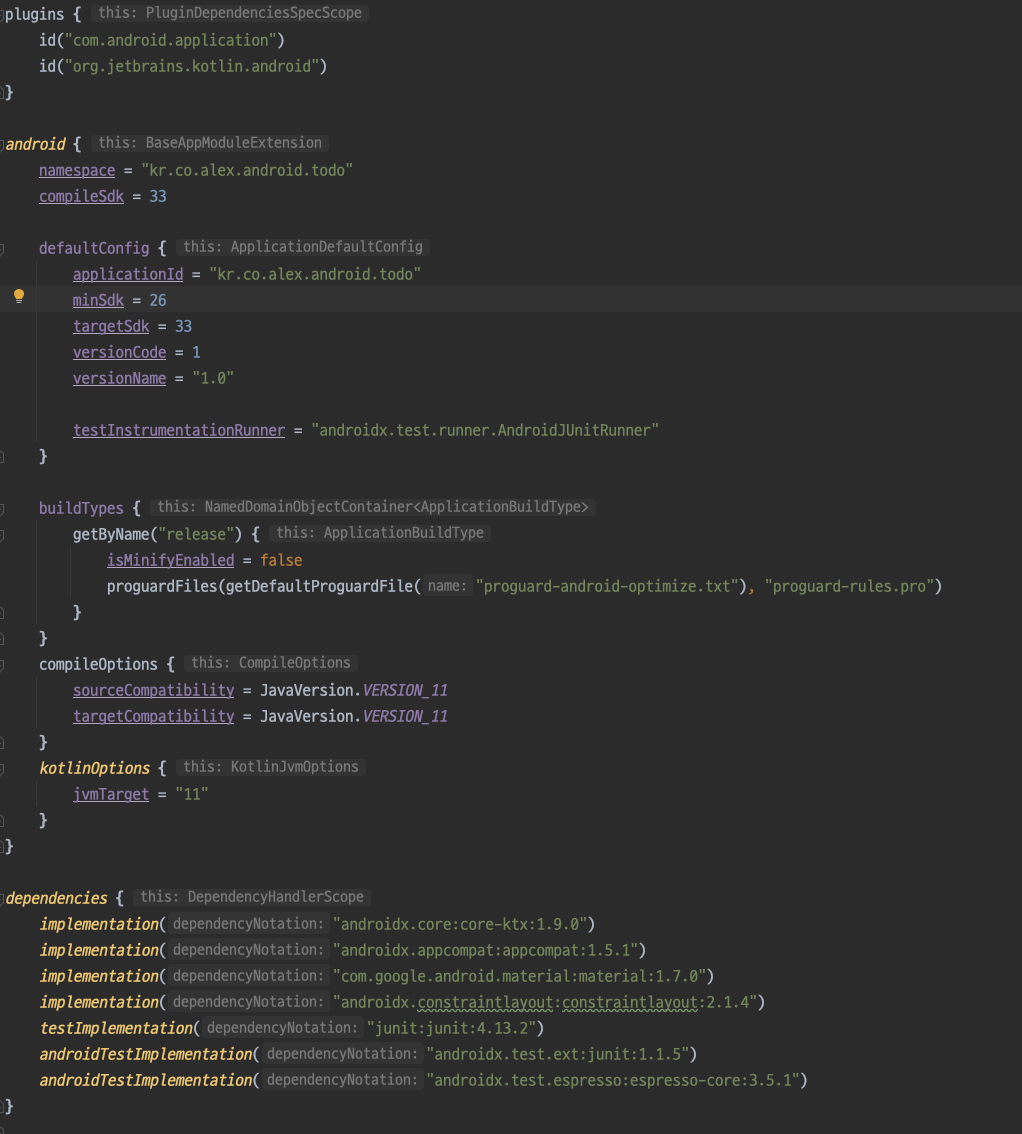
Task: Click the applicationId string value
Action: click(315, 275)
